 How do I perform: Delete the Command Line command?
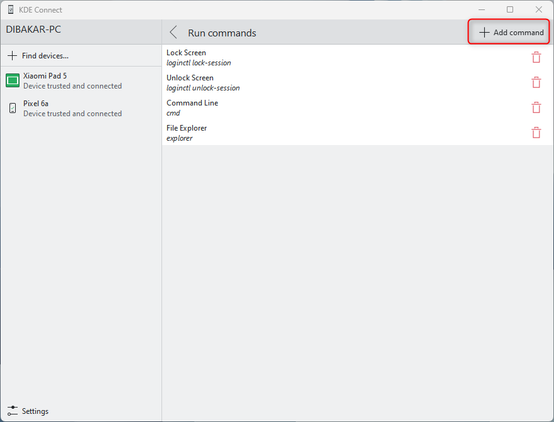(536, 107)
